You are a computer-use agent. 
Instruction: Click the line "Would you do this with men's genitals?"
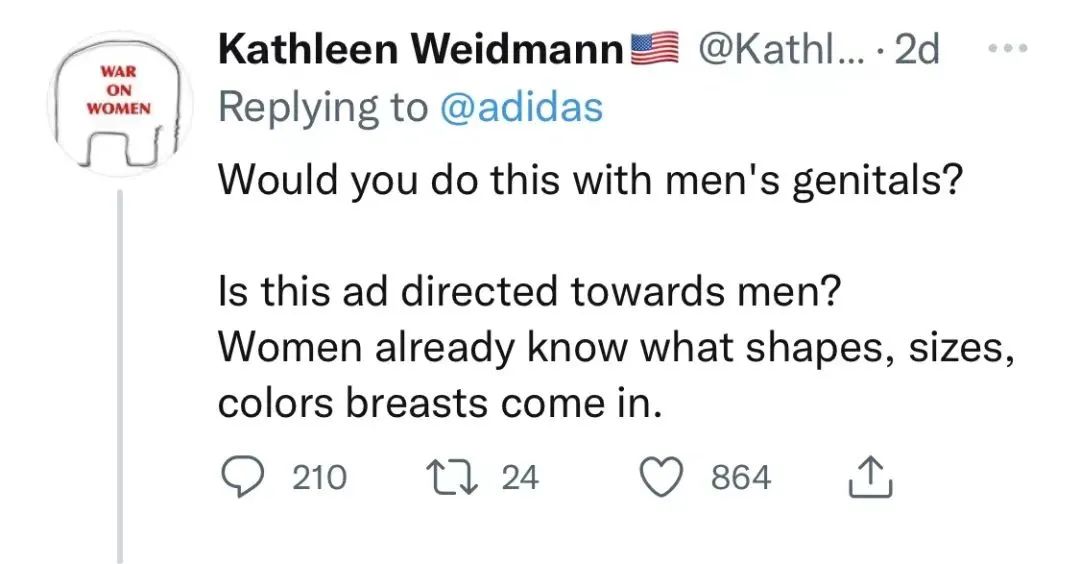tap(589, 181)
